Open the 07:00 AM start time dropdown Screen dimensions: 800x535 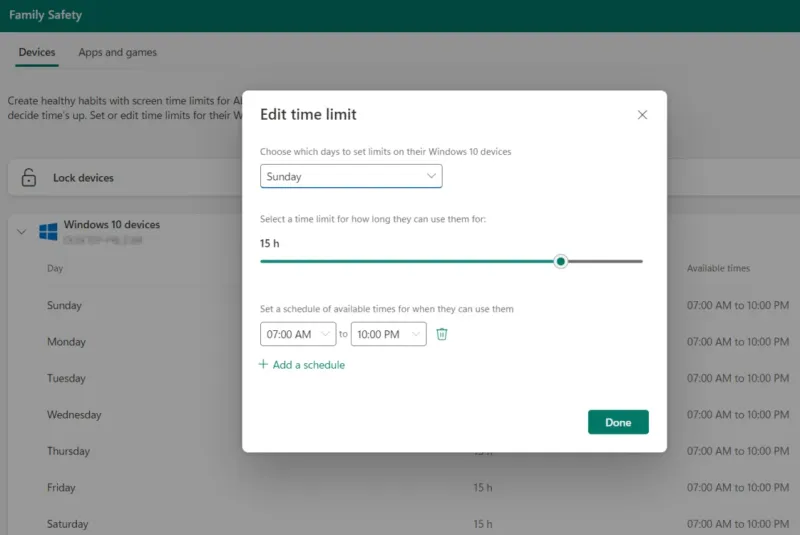[x=298, y=334]
